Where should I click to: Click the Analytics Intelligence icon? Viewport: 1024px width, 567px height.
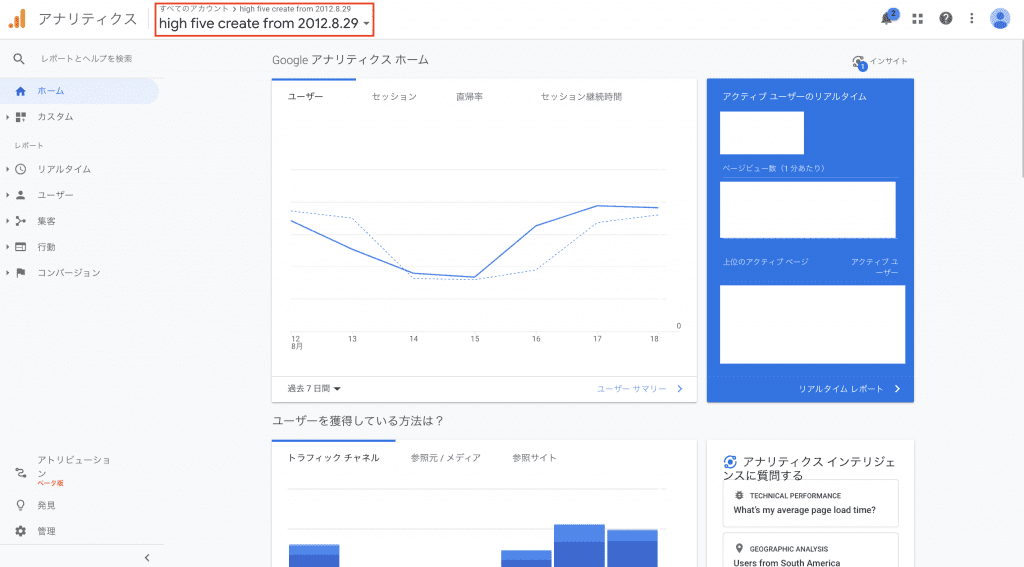[730, 462]
